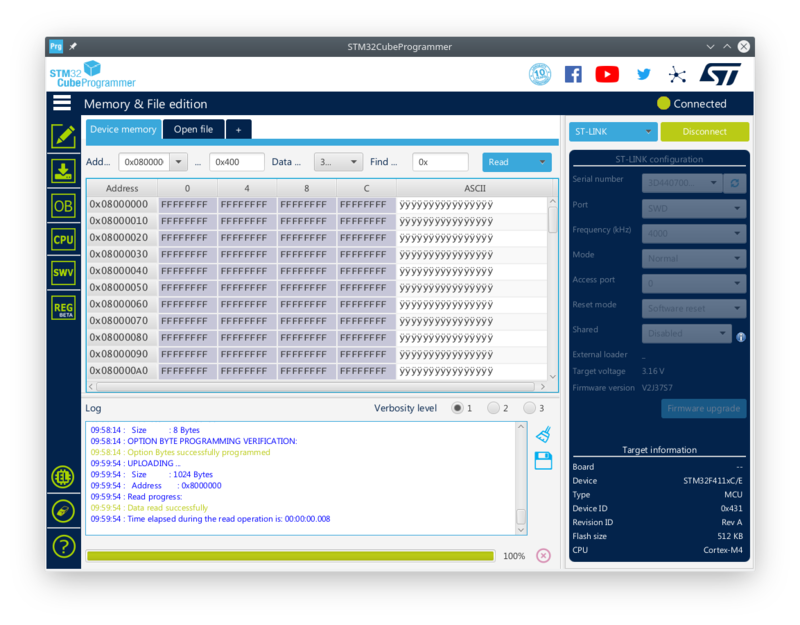Switch to the Open file tab
This screenshot has height=625, width=800.
click(x=193, y=129)
